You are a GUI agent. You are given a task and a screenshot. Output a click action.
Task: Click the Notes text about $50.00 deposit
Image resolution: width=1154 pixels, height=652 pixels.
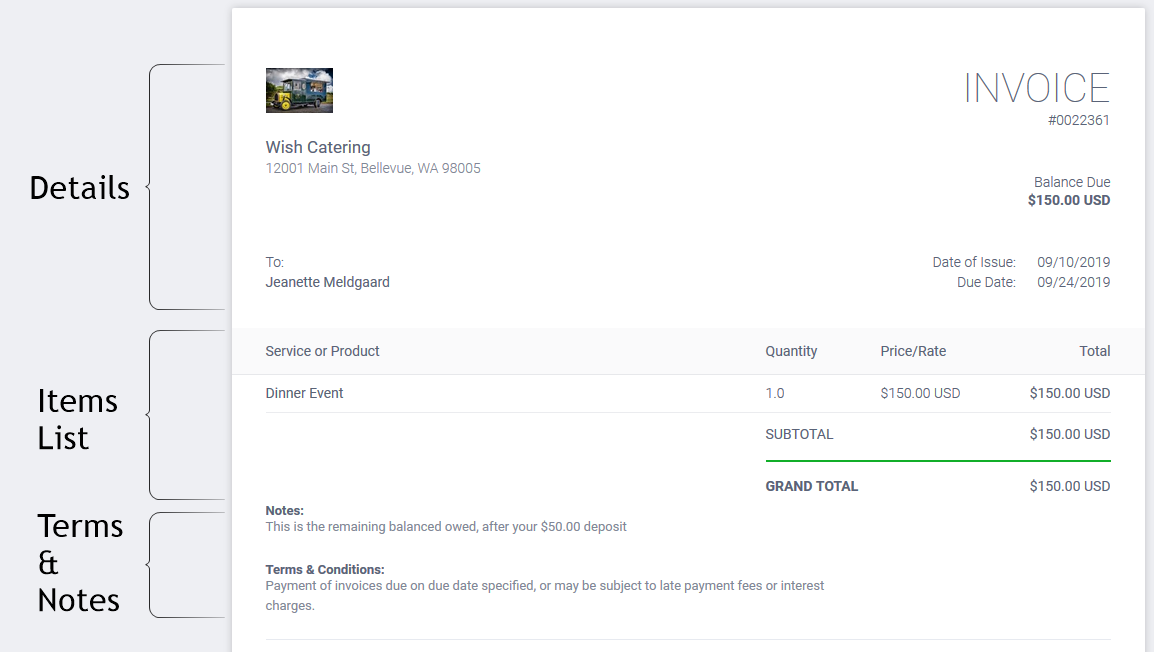[446, 527]
